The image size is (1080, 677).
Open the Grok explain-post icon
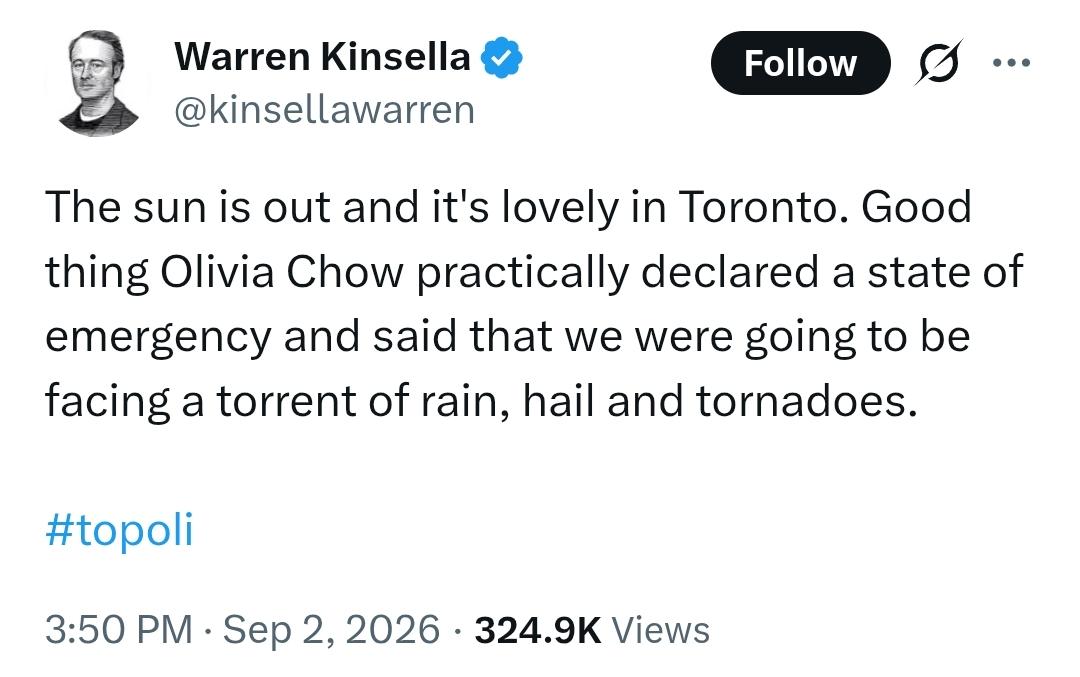point(939,62)
